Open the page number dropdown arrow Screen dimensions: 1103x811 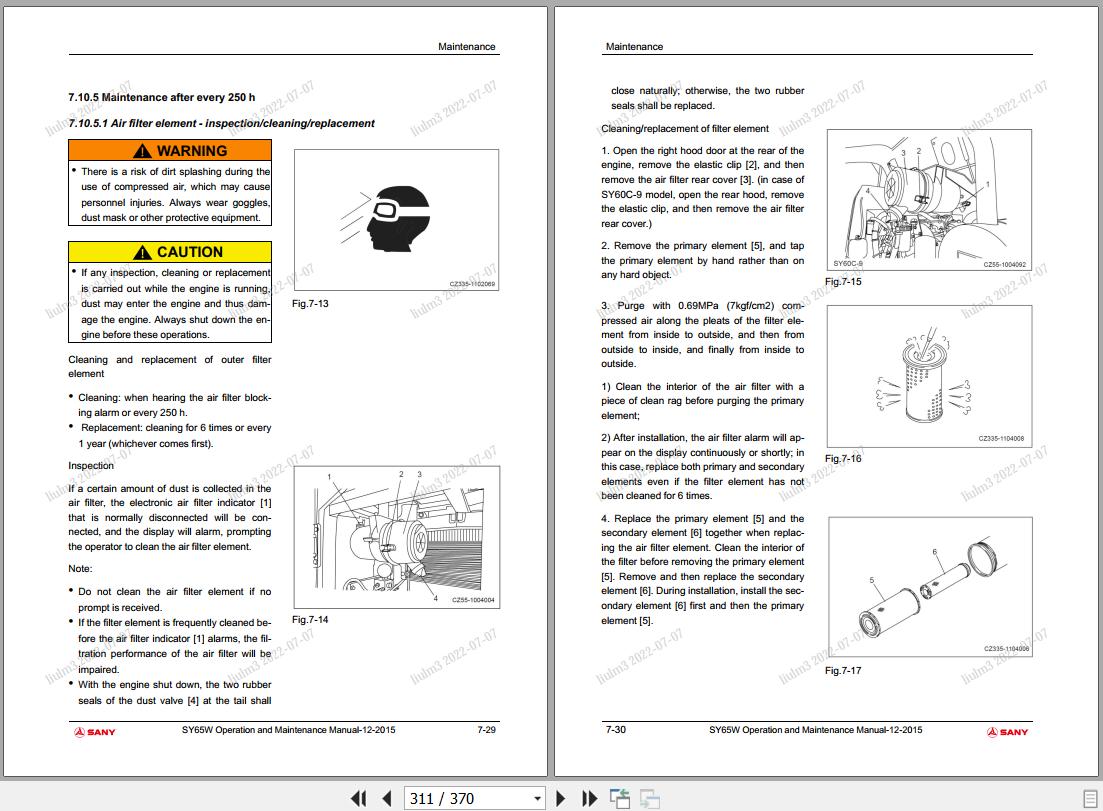click(537, 798)
